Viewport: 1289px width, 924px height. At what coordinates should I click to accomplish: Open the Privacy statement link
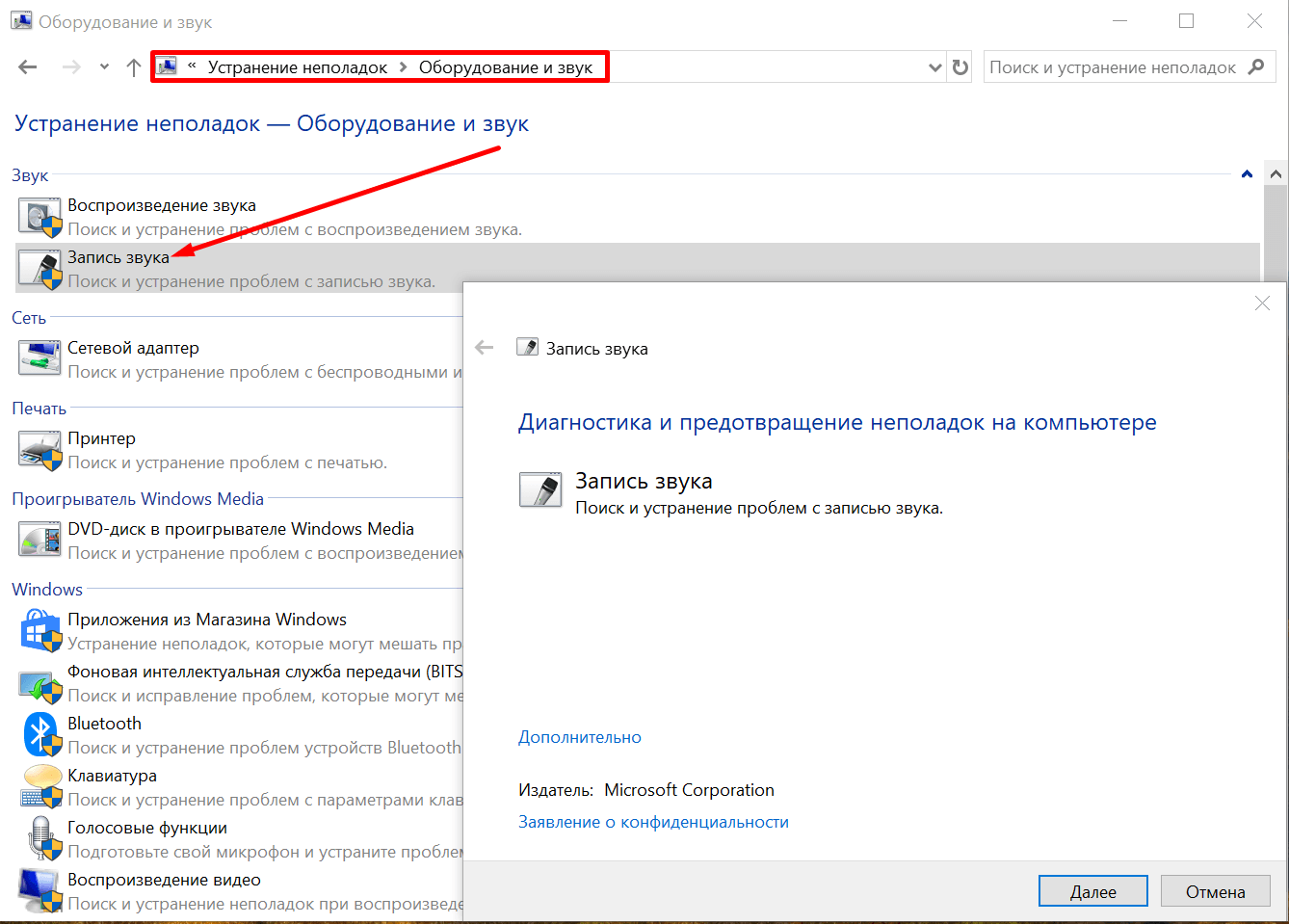click(653, 822)
